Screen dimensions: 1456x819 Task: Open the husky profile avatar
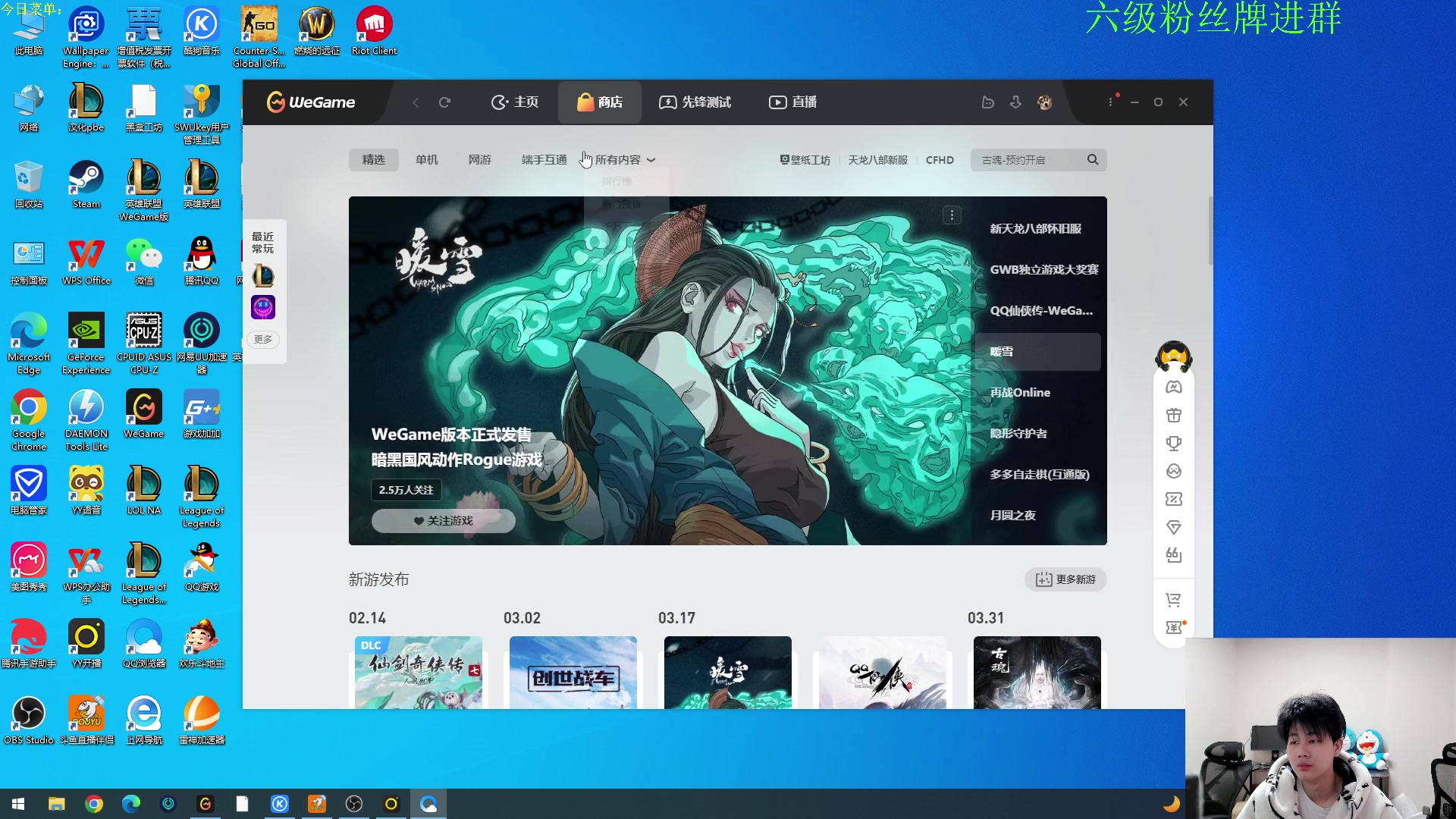tap(1045, 102)
